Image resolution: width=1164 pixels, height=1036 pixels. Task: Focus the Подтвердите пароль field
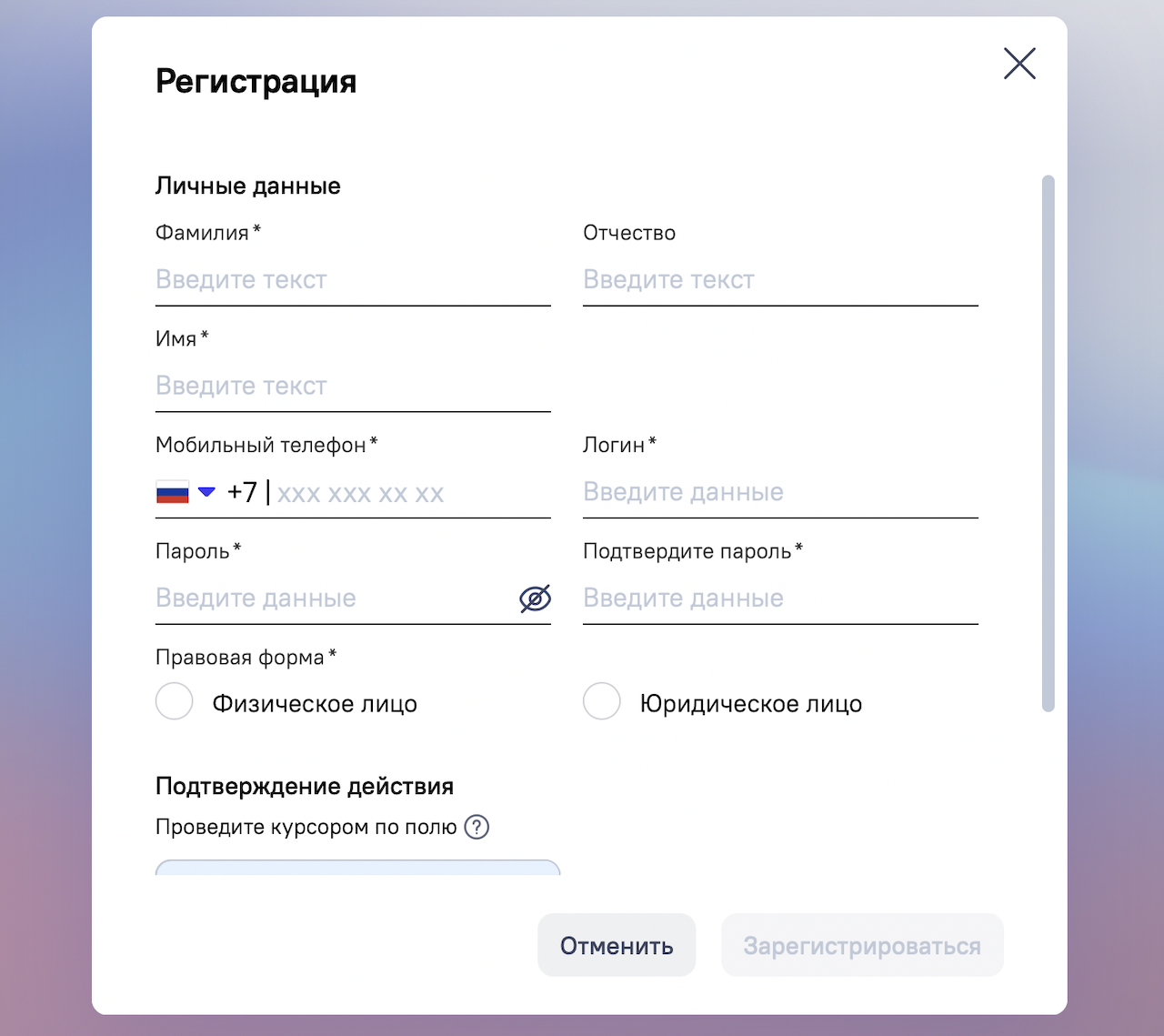[780, 598]
